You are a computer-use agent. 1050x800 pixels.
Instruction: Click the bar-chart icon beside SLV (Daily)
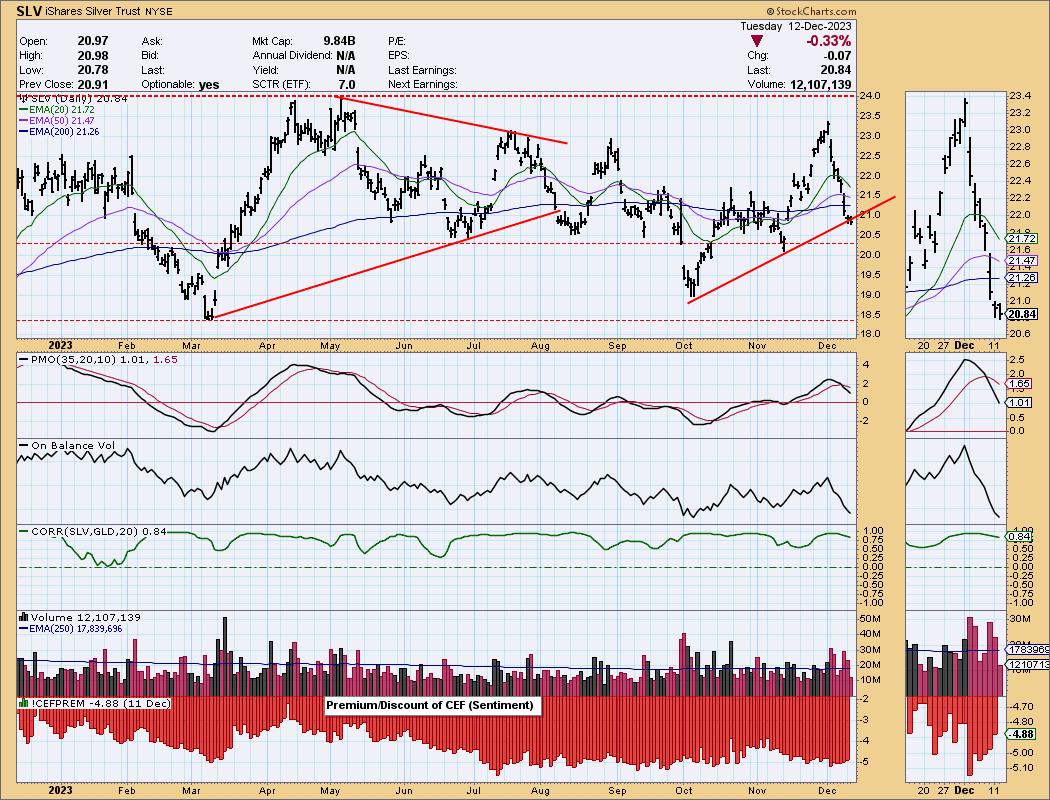(x=25, y=98)
